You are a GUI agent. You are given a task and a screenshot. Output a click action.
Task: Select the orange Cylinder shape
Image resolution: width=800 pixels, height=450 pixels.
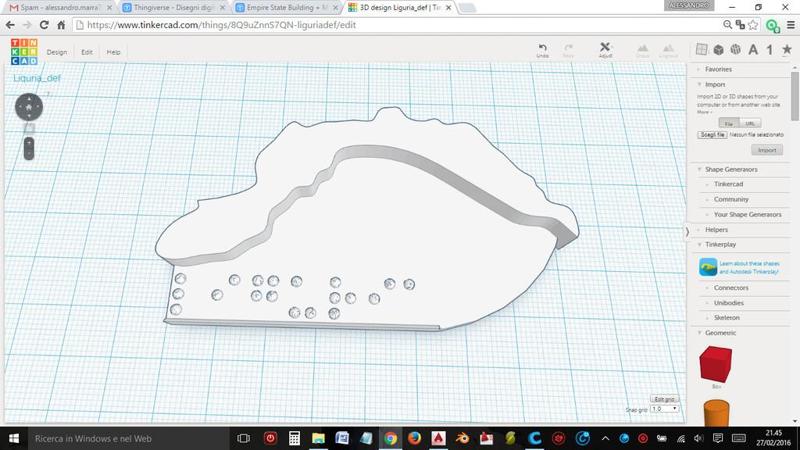(x=716, y=412)
